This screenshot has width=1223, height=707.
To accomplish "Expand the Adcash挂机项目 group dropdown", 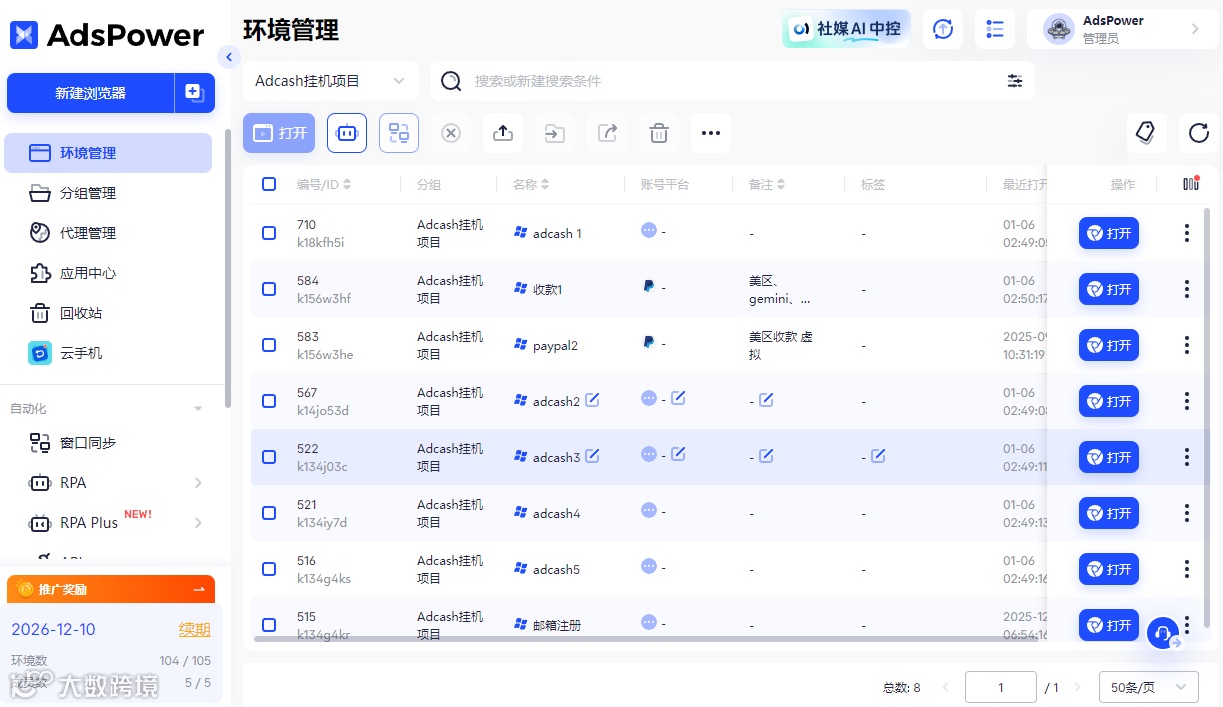I will (331, 81).
